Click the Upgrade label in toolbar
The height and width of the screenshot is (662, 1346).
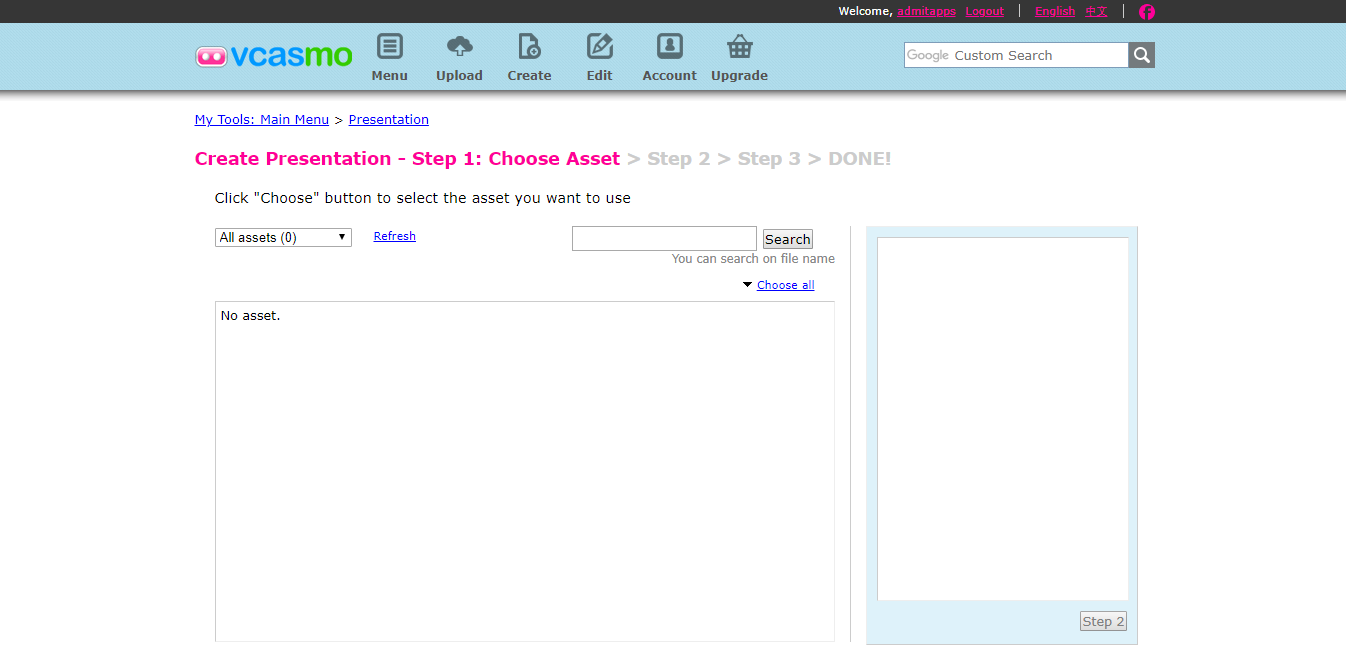(739, 76)
